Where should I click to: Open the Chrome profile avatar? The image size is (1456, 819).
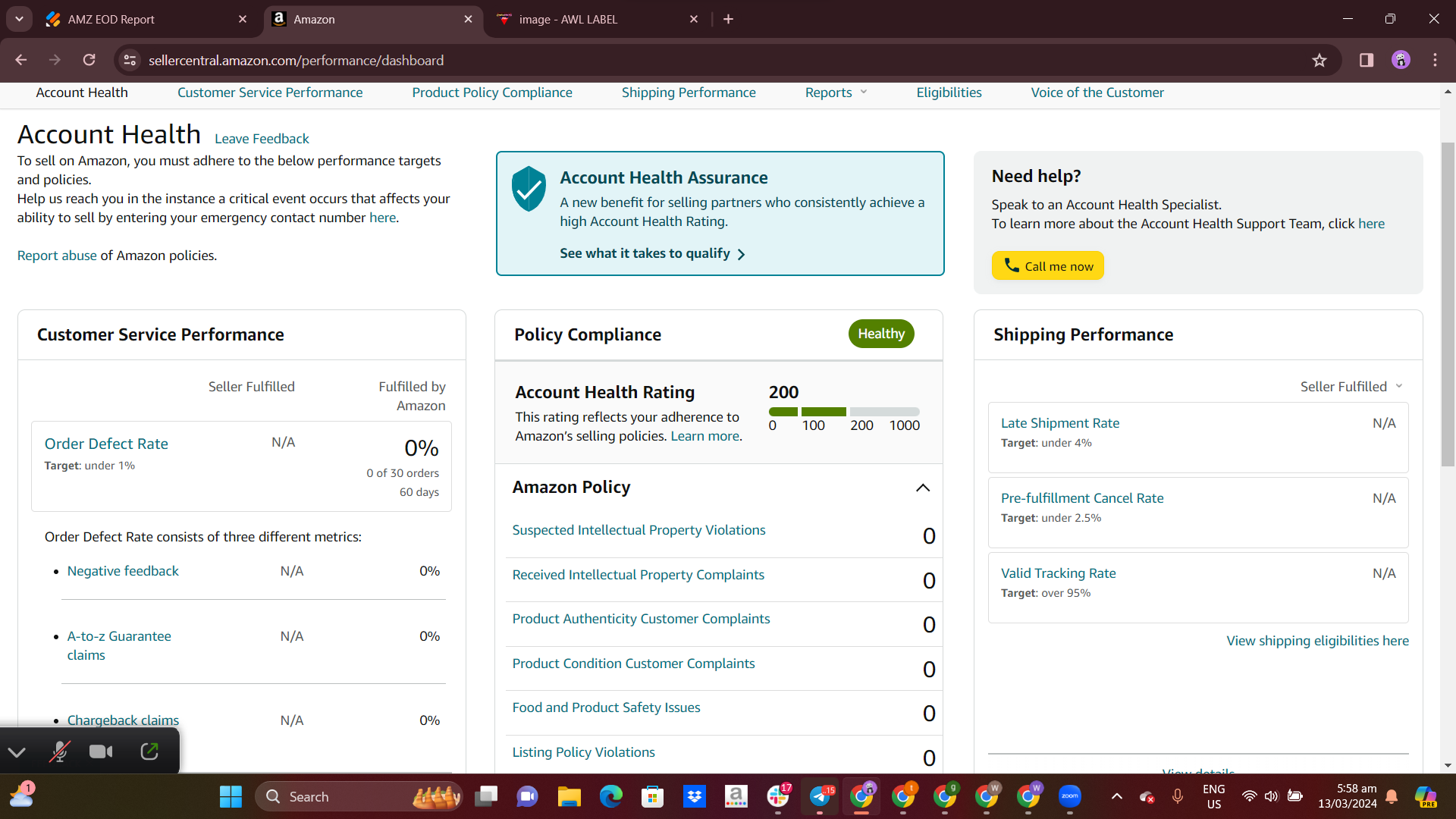(x=1401, y=60)
